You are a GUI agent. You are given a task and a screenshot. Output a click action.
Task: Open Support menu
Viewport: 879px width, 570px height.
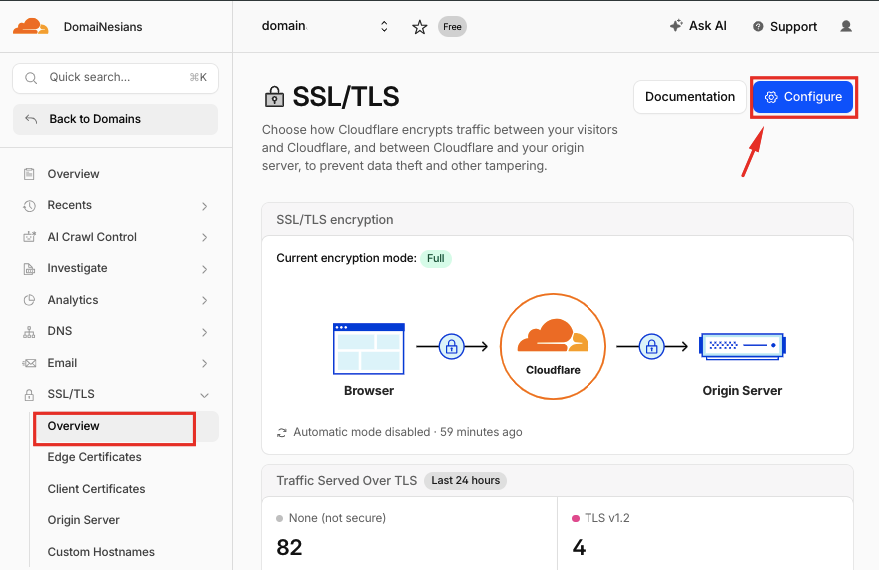click(x=785, y=26)
